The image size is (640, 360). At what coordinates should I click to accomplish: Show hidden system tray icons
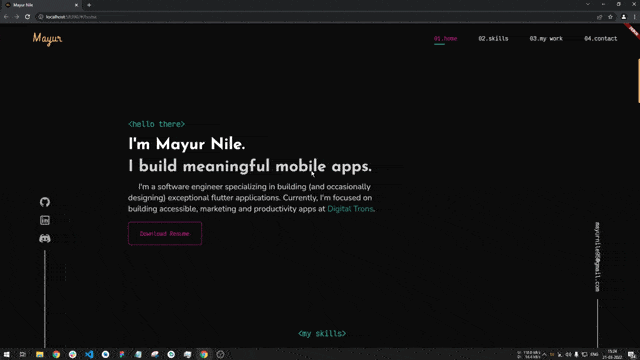click(x=544, y=354)
